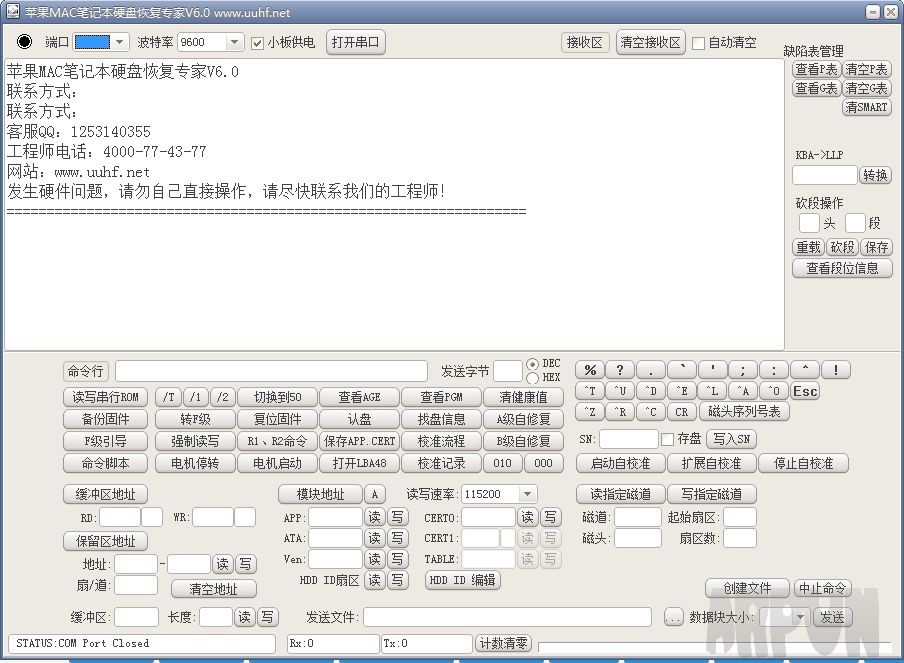The height and width of the screenshot is (663, 904).
Task: Click the 写入SN button
Action: point(731,439)
